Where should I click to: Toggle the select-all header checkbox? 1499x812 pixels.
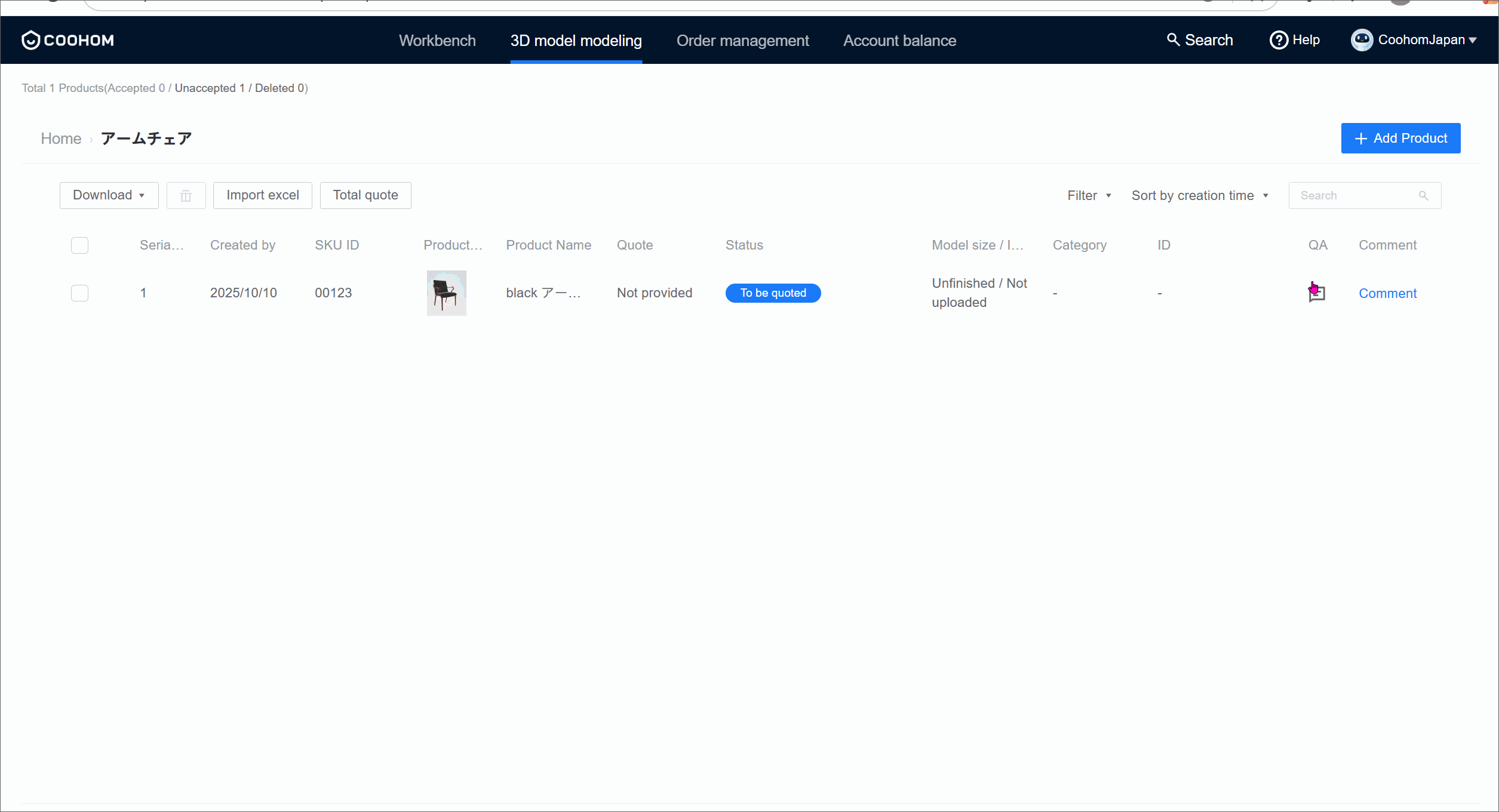click(x=79, y=245)
